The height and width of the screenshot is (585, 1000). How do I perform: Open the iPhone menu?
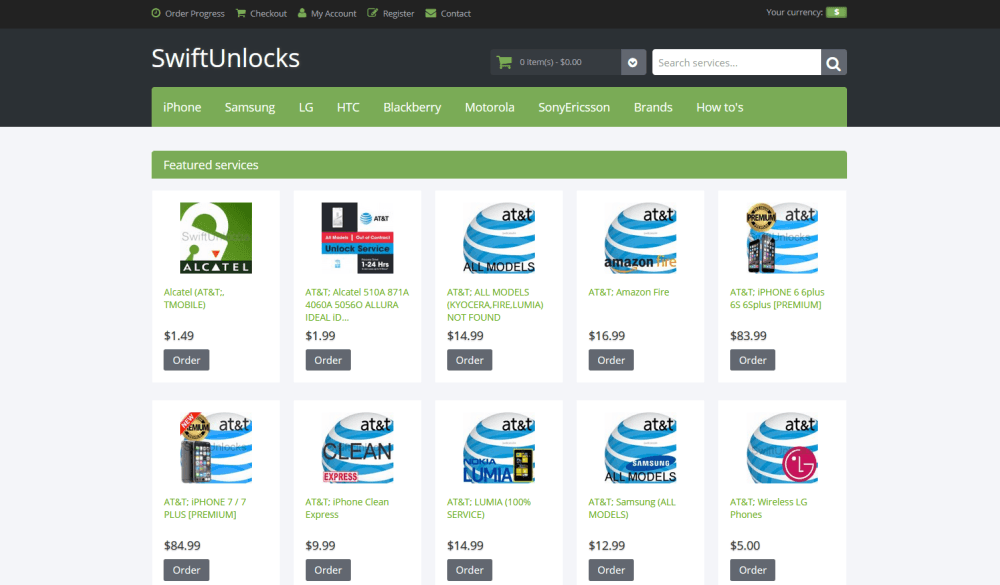(x=182, y=107)
